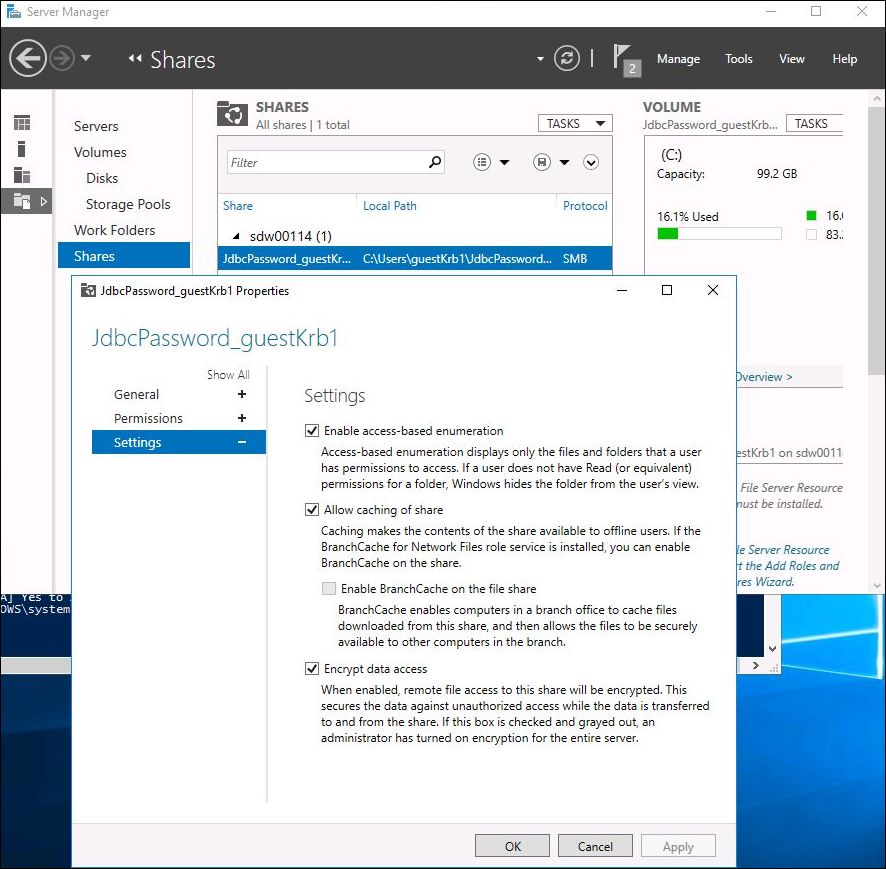
Task: Open Work Folders in the navigation pane
Action: click(x=114, y=230)
